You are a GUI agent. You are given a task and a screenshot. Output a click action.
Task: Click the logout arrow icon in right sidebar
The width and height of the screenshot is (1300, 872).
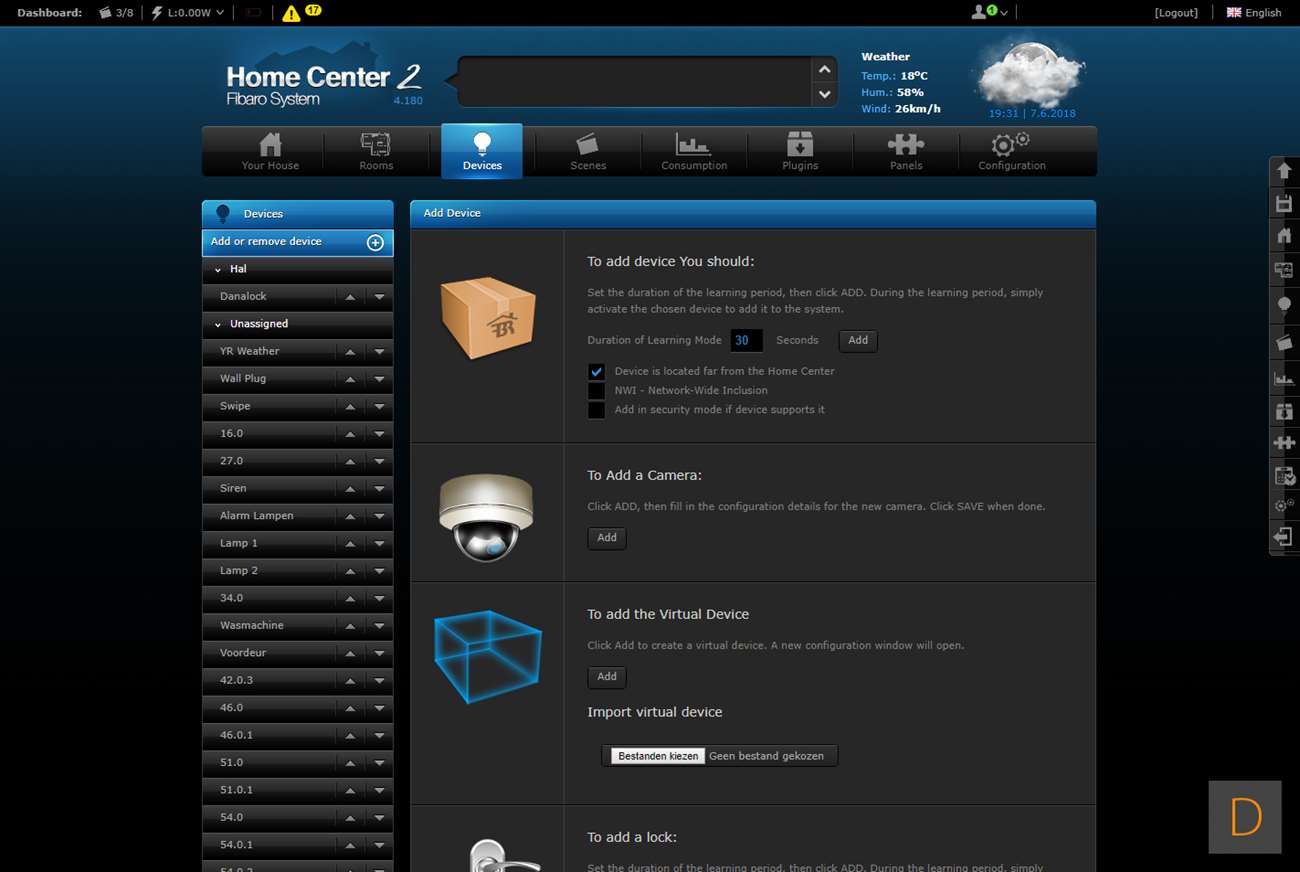coord(1284,537)
